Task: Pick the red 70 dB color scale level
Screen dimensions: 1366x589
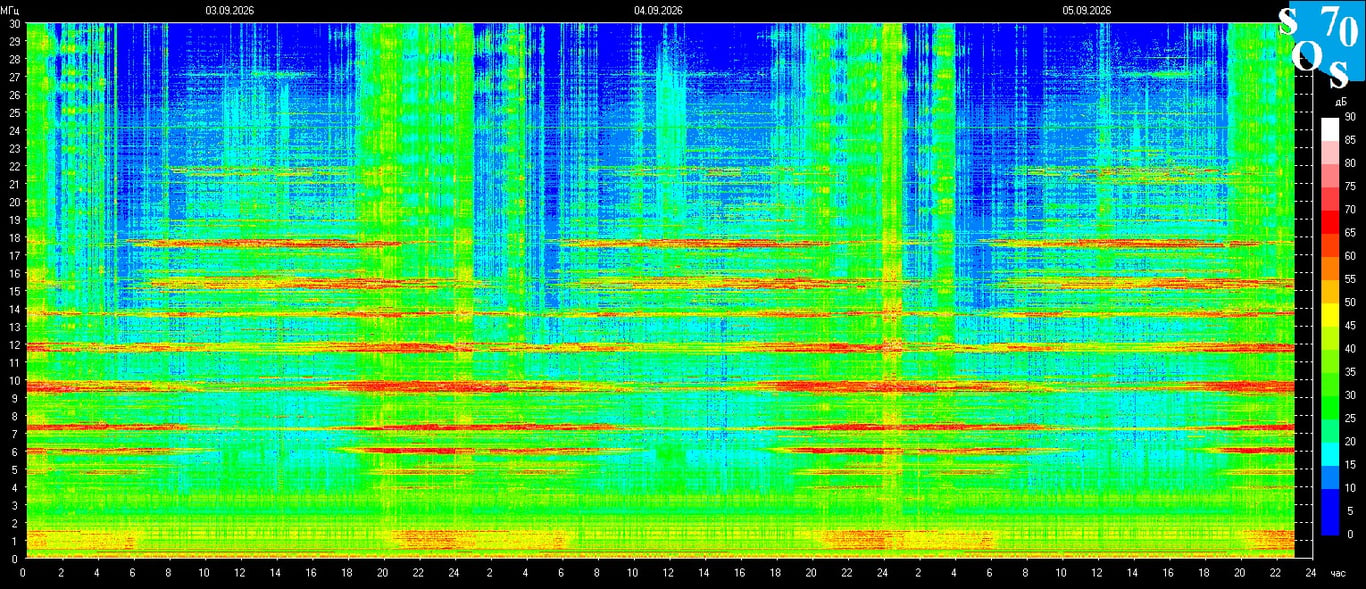Action: tap(1329, 221)
